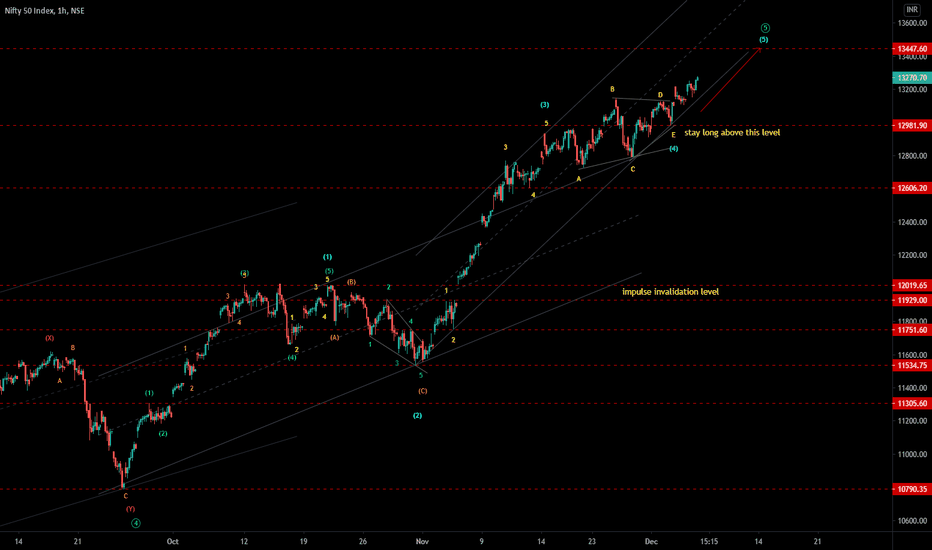
Task: Click the 19 date on time axis
Action: 303,542
